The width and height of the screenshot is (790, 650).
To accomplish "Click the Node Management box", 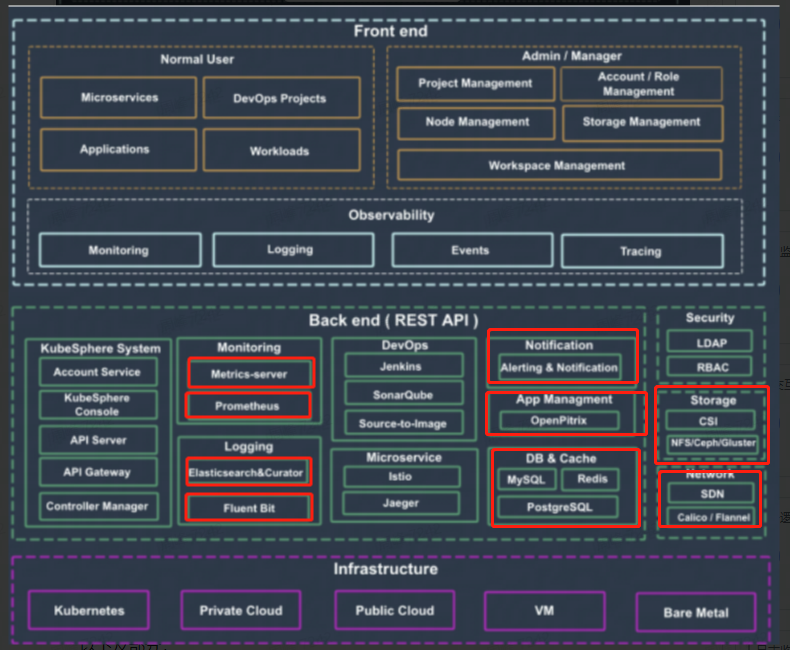I will 476,122.
